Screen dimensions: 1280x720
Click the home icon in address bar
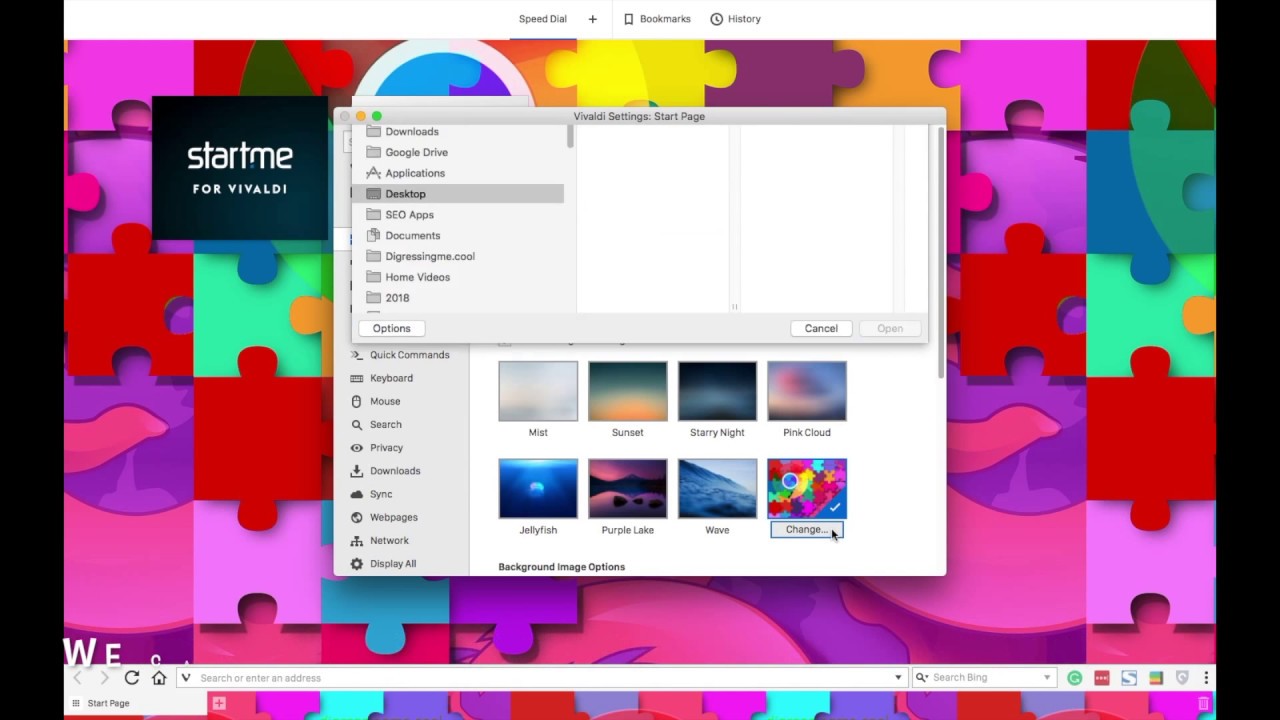(x=159, y=677)
